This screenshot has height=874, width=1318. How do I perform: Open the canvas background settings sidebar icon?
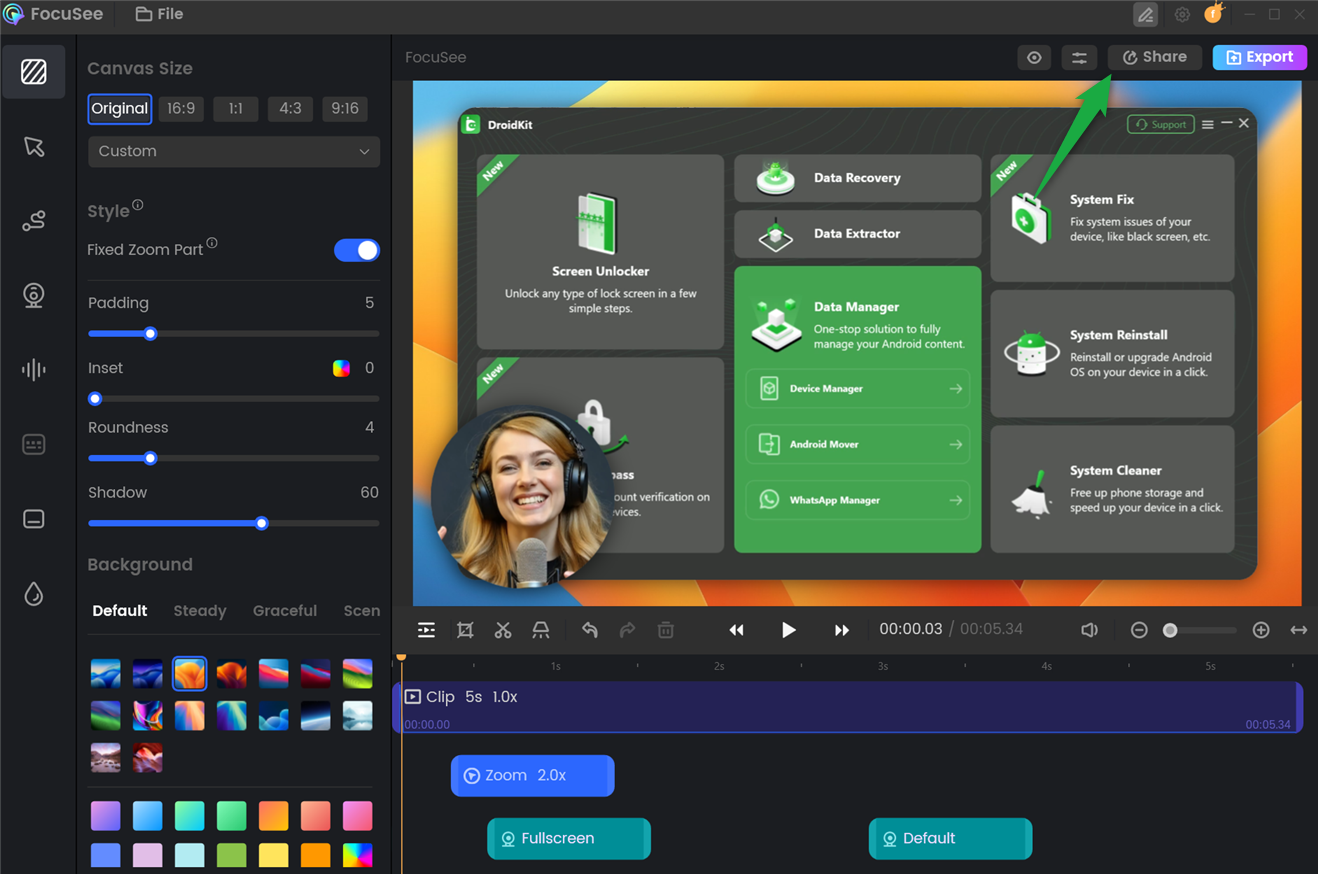34,71
